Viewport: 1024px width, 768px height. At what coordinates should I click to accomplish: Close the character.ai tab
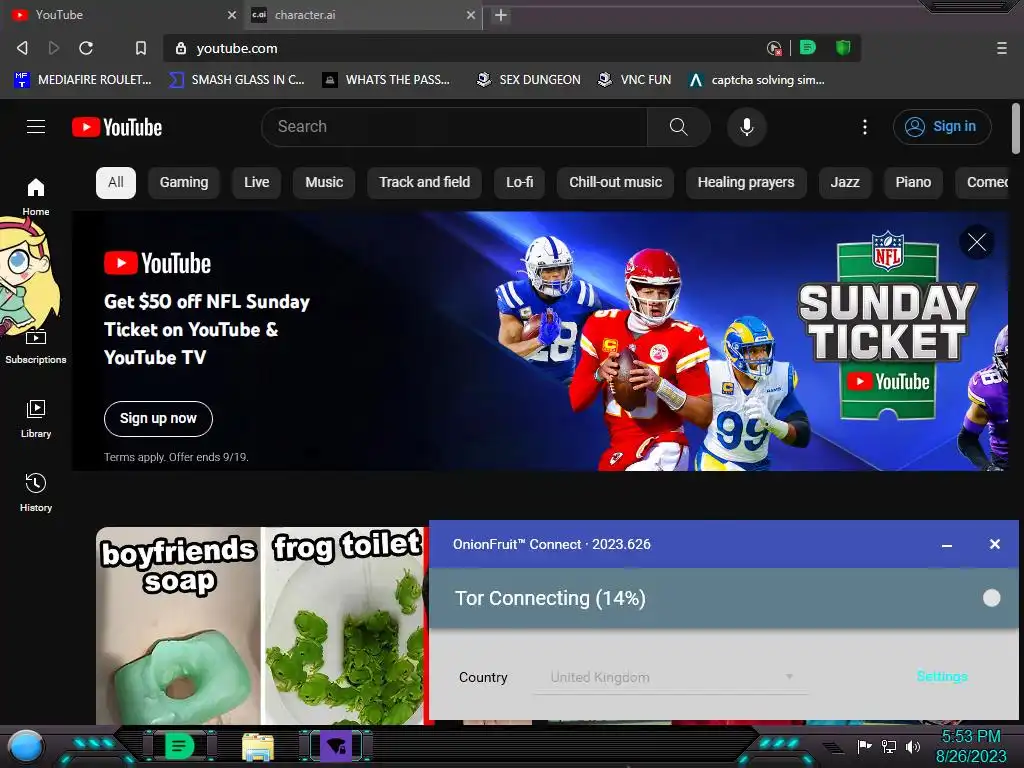tap(471, 15)
